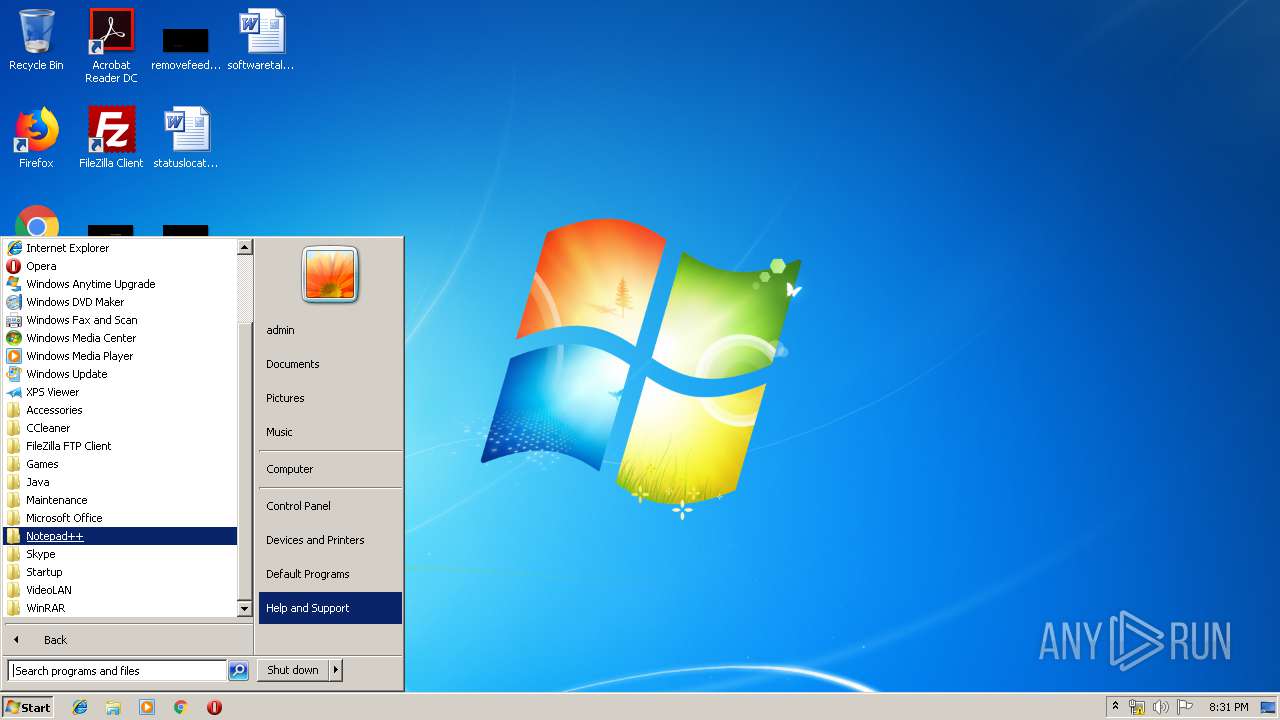
Task: Expand the FileZilla FTP Client folder
Action: (120, 446)
